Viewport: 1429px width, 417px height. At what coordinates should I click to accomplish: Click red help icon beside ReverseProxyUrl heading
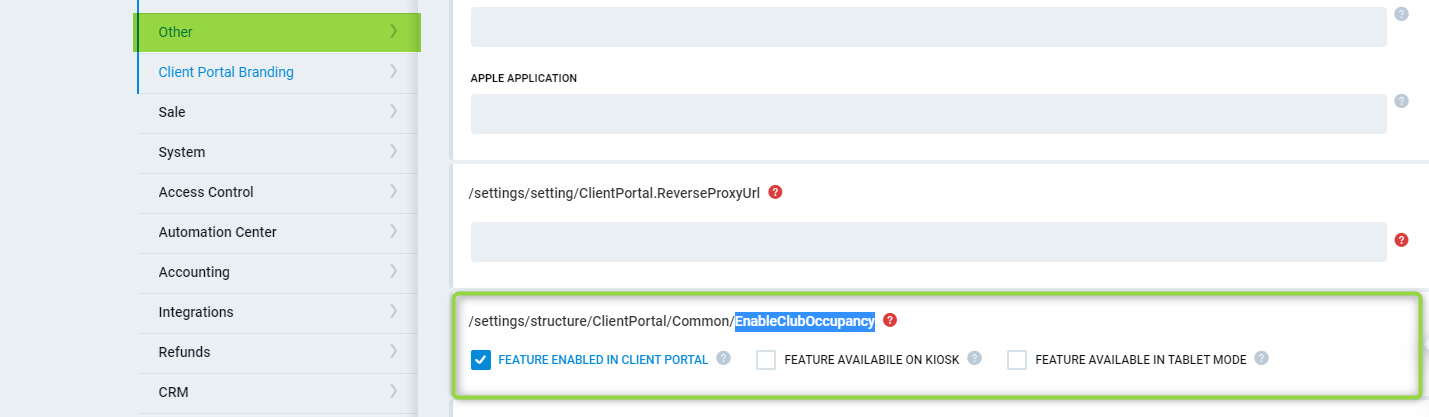(775, 192)
